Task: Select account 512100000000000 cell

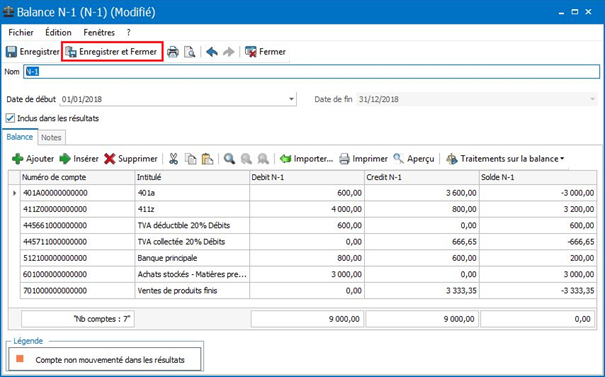Action: coord(77,258)
